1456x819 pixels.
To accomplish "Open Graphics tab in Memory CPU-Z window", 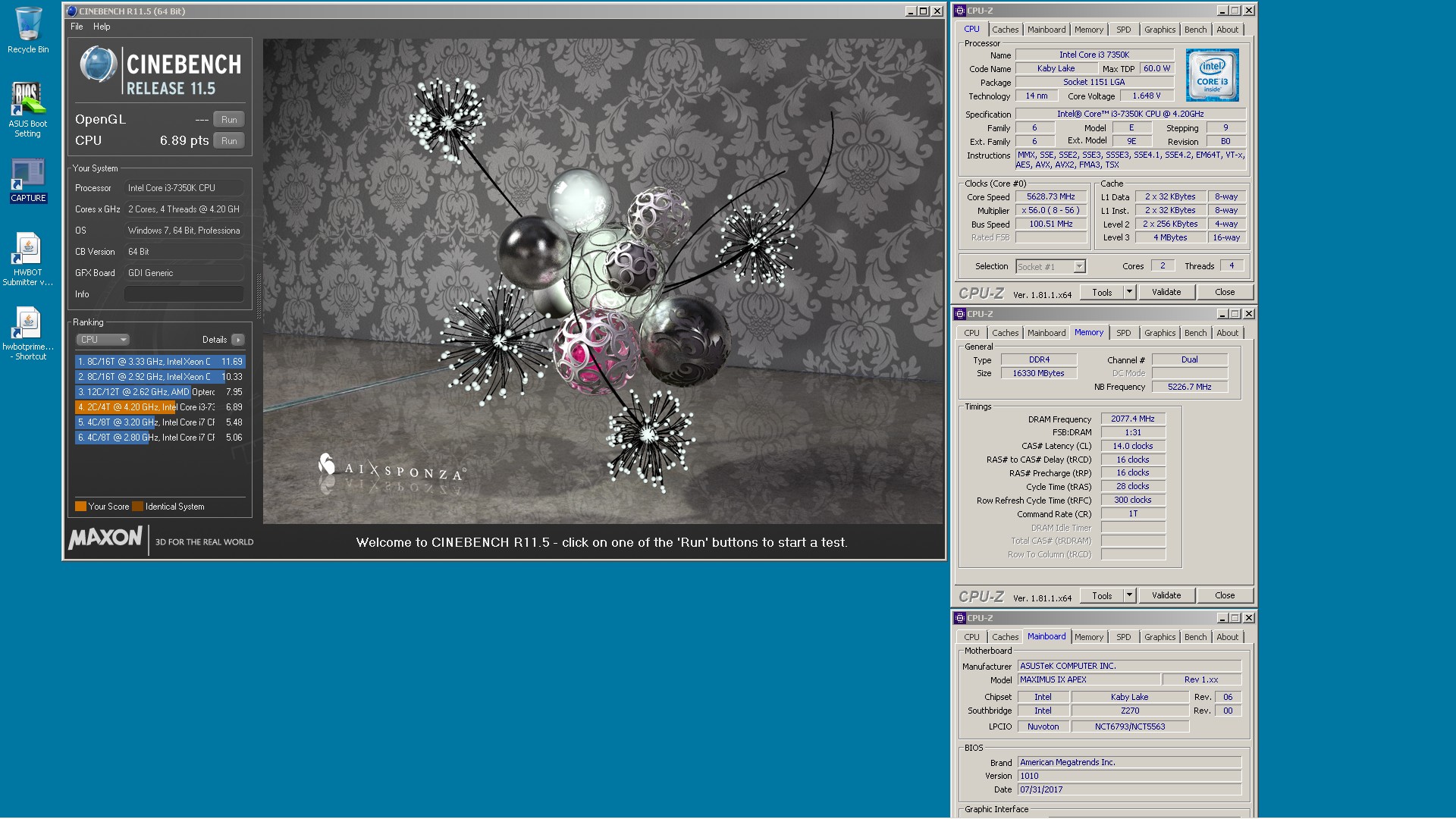I will 1159,333.
